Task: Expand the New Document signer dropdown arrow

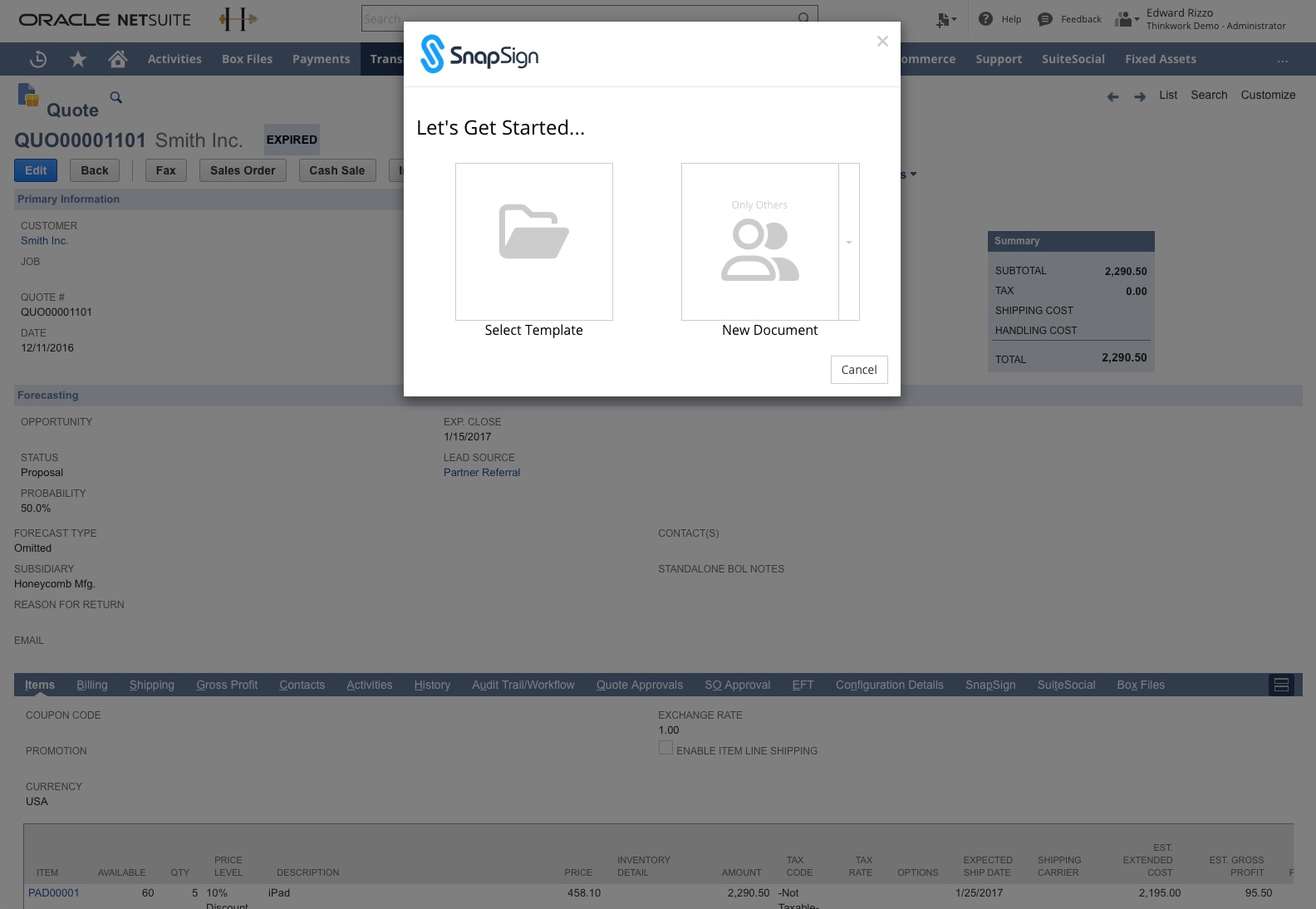Action: click(x=849, y=242)
